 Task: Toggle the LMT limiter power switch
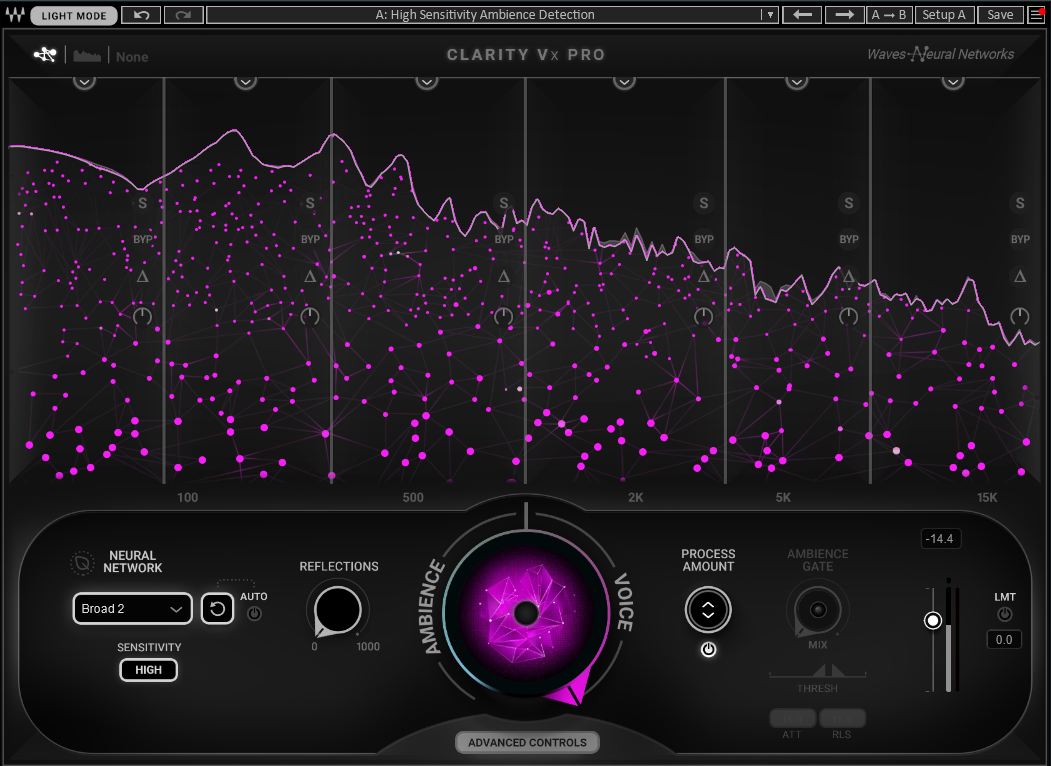click(x=1004, y=614)
